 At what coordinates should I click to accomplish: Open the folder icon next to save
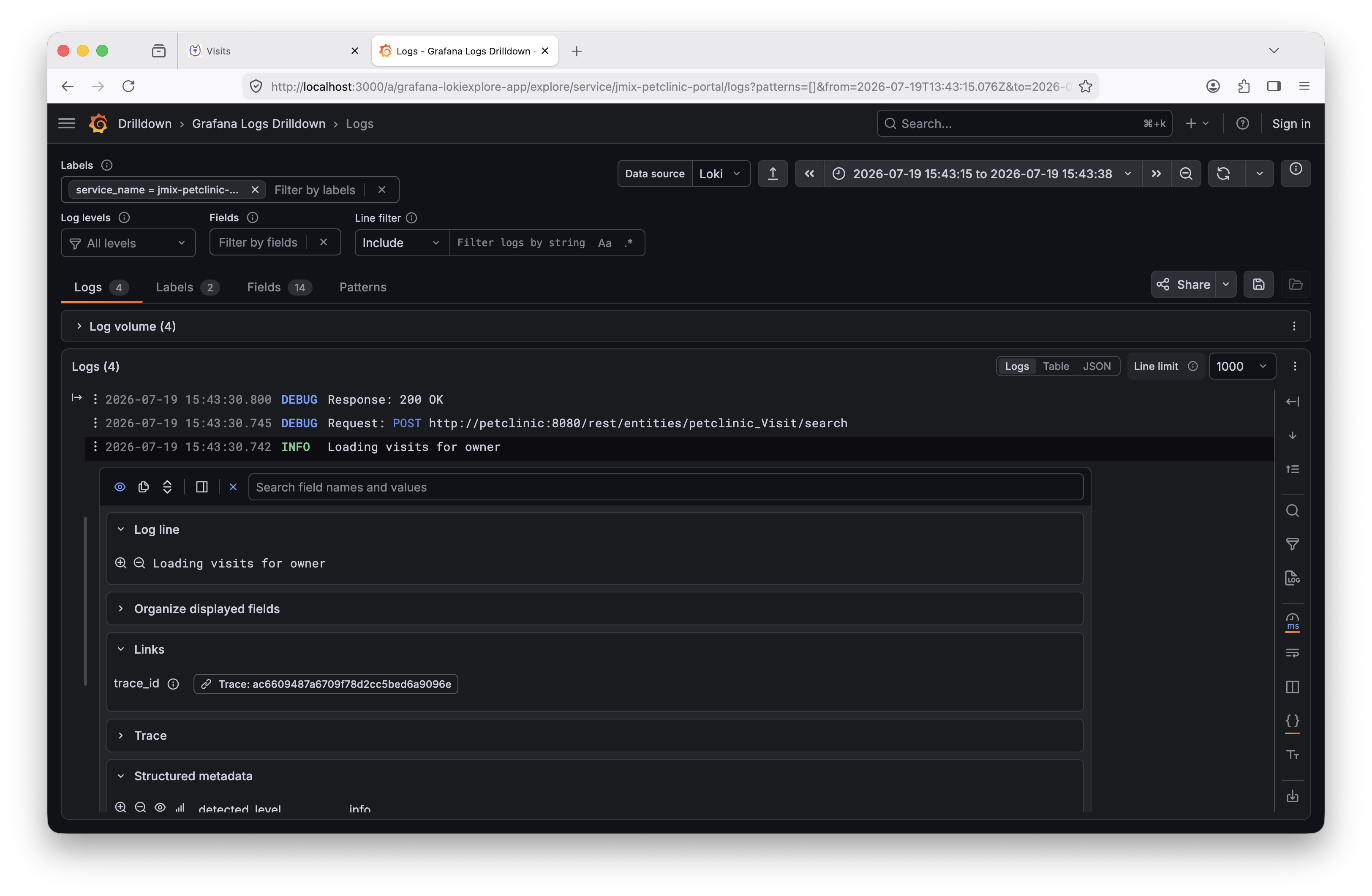pyautogui.click(x=1296, y=285)
